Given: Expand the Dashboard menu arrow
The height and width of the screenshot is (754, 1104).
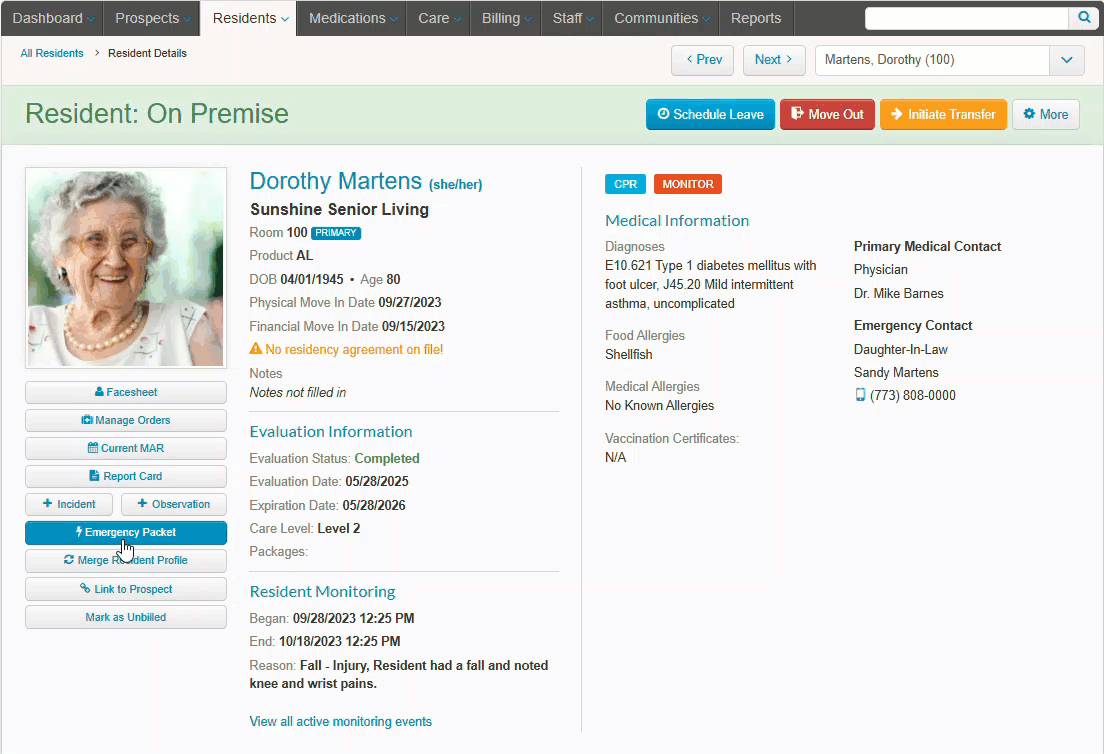Looking at the screenshot, I should click(91, 20).
